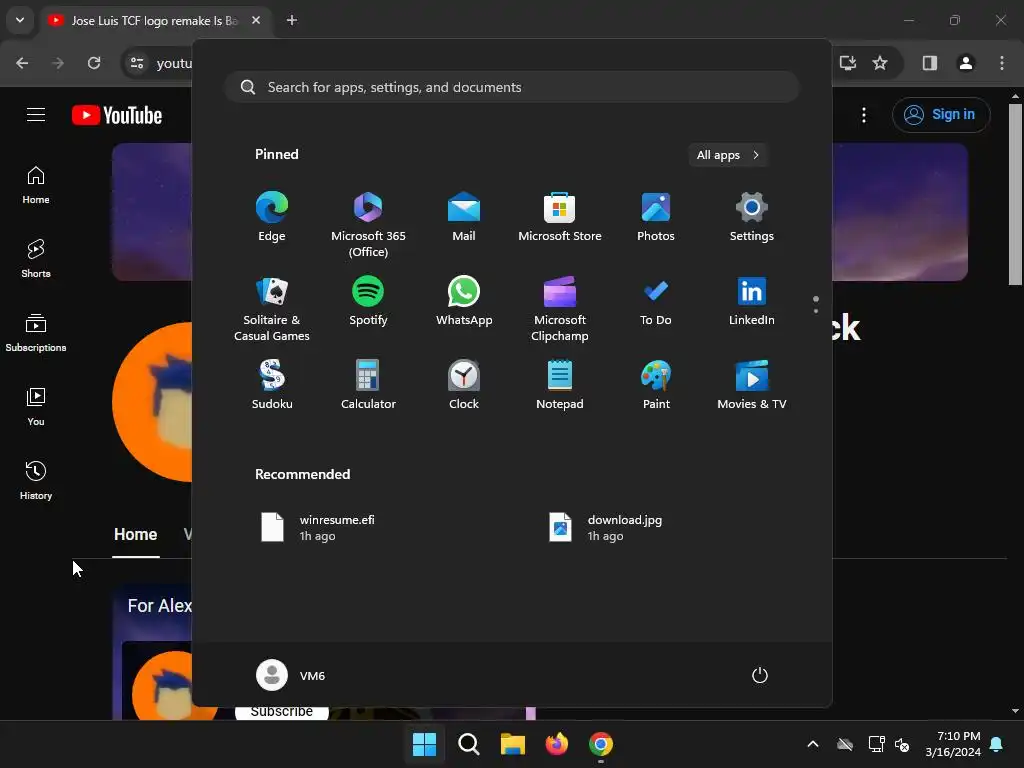Image resolution: width=1024 pixels, height=768 pixels.
Task: Launch Notepad from pinned apps
Action: pyautogui.click(x=560, y=385)
